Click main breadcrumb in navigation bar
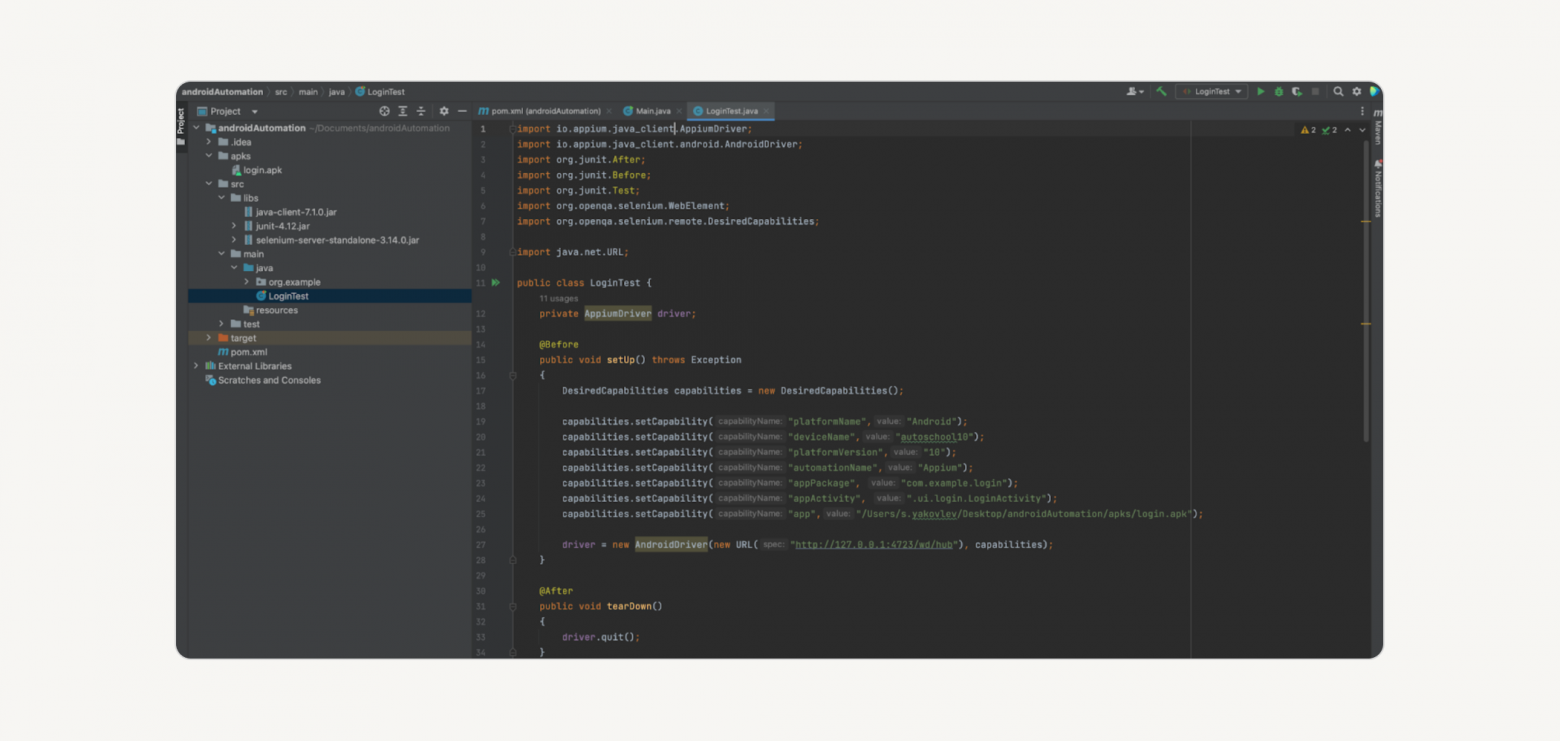This screenshot has height=741, width=1560. 308,92
